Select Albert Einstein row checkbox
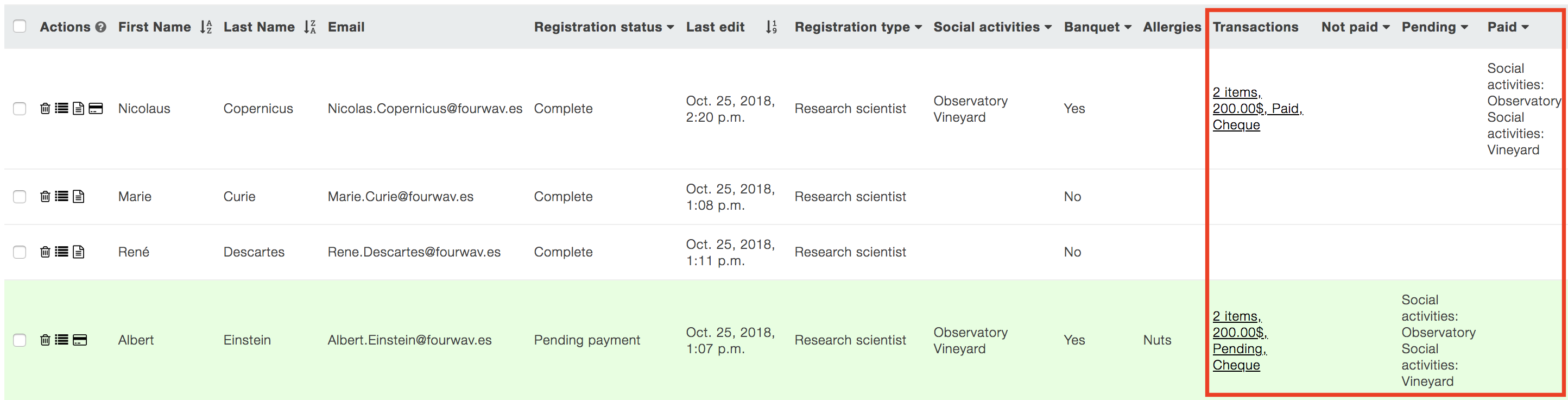Image resolution: width=1568 pixels, height=400 pixels. click(x=20, y=340)
